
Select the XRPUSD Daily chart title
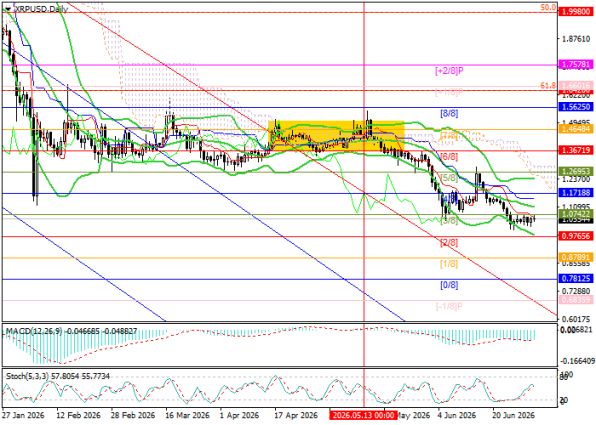[40, 9]
